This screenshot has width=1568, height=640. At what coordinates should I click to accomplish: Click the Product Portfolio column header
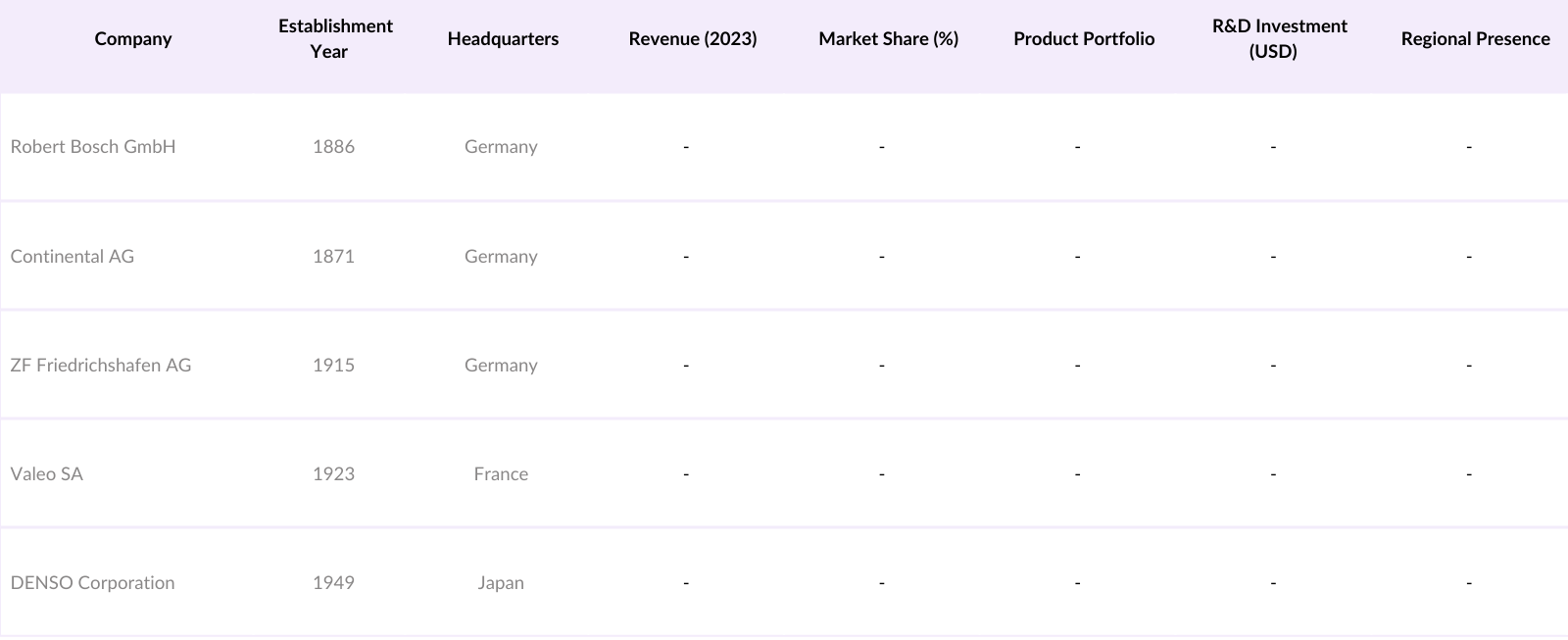click(x=1084, y=39)
